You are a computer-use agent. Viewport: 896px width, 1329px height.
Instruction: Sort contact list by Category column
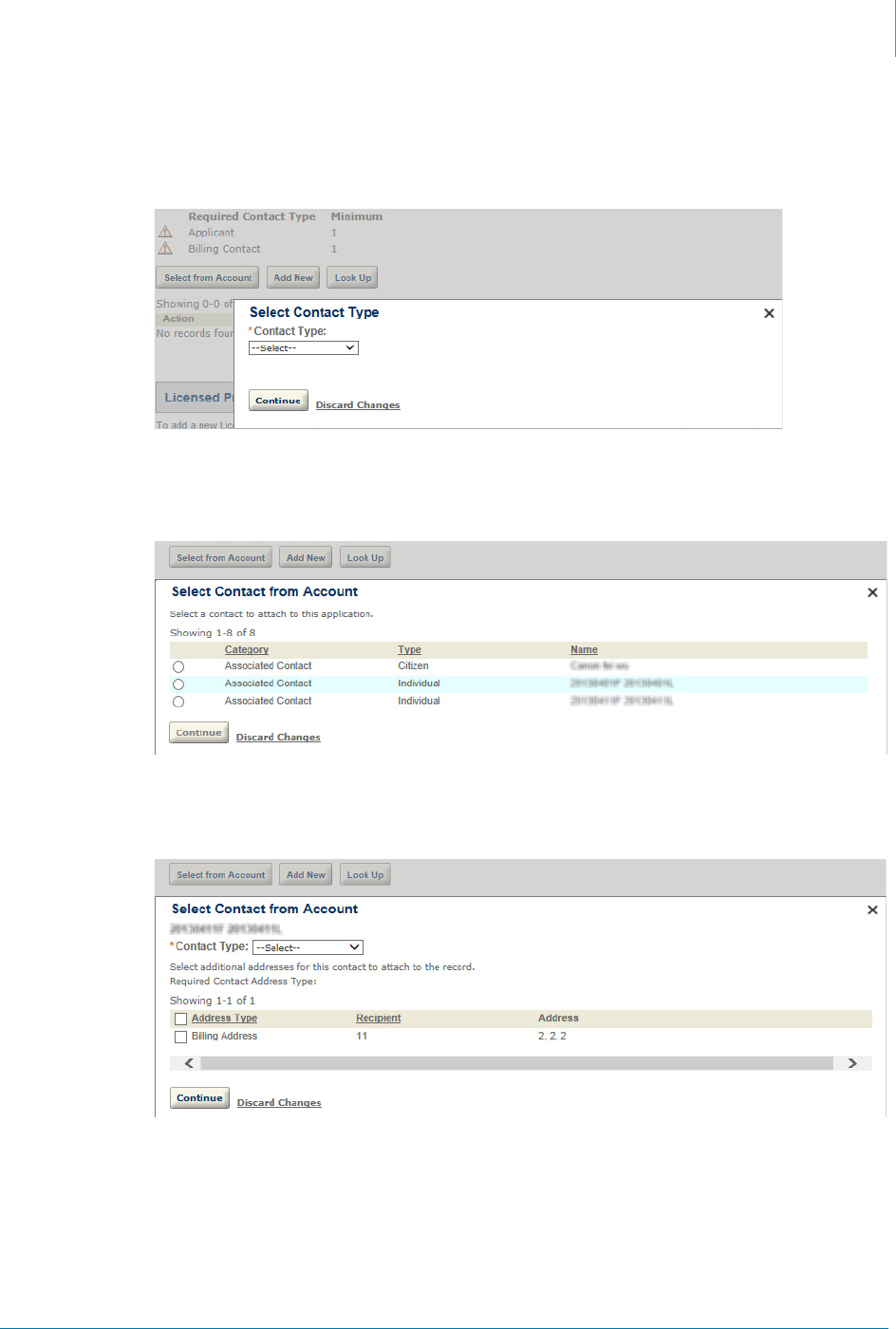[x=247, y=650]
